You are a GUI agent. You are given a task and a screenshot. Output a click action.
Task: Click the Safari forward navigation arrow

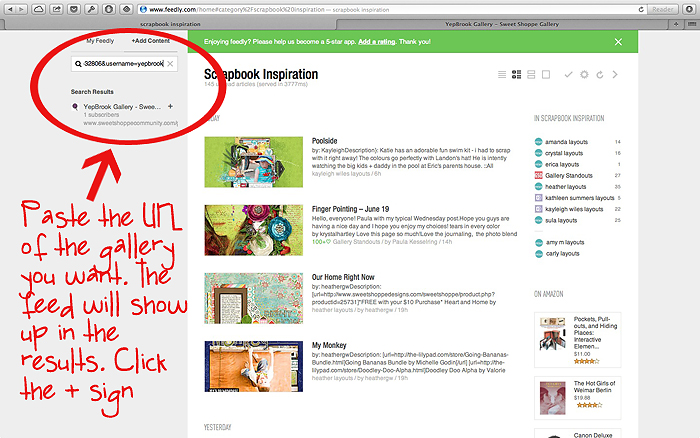click(22, 9)
